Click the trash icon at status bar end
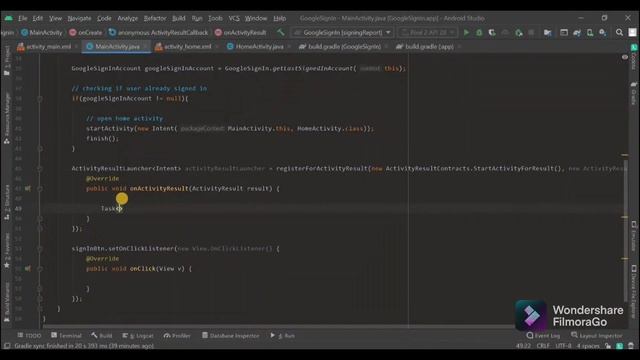This screenshot has height=360, width=640. click(x=631, y=346)
